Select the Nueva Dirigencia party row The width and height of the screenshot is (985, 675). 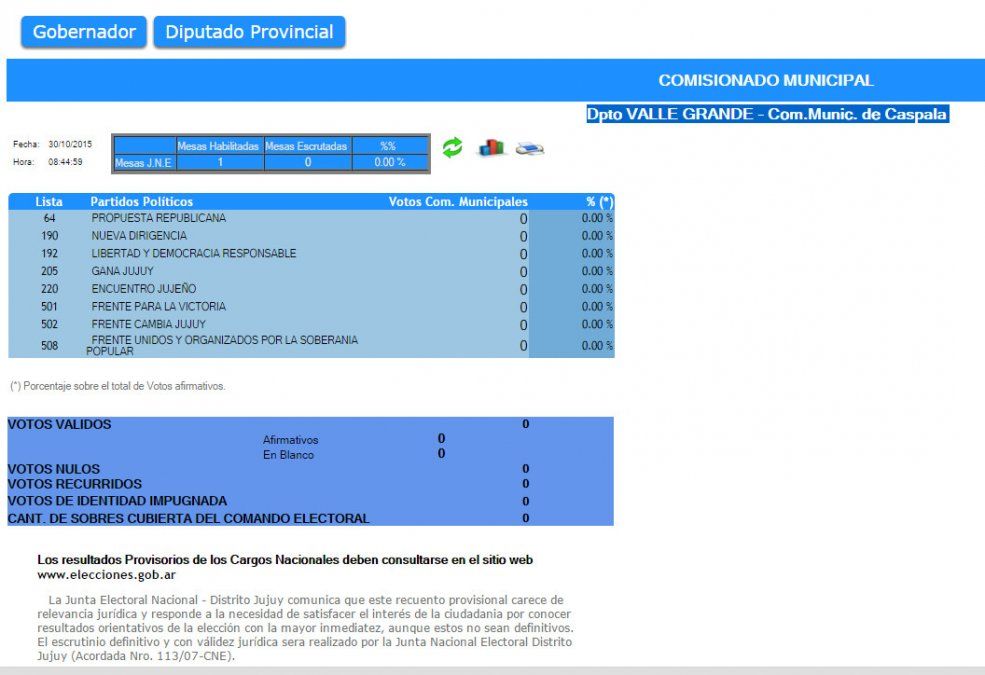pyautogui.click(x=139, y=236)
